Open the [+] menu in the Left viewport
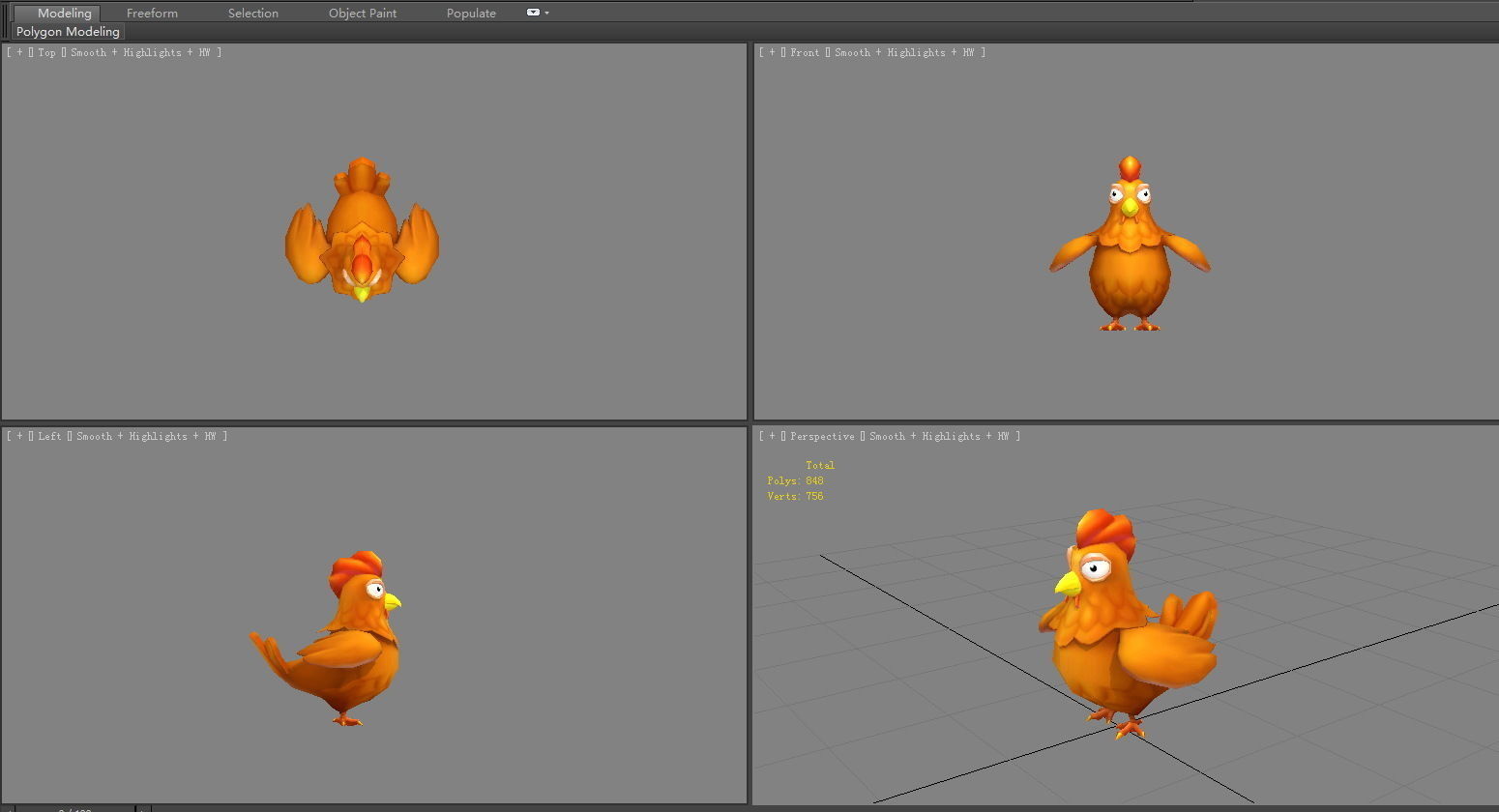The image size is (1499, 812). (x=19, y=436)
